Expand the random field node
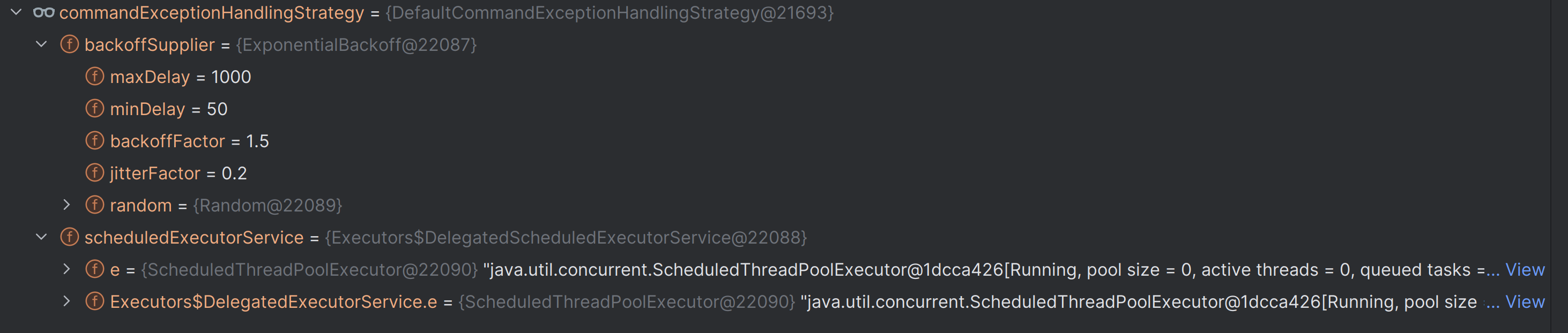The width and height of the screenshot is (1568, 333). pyautogui.click(x=67, y=206)
